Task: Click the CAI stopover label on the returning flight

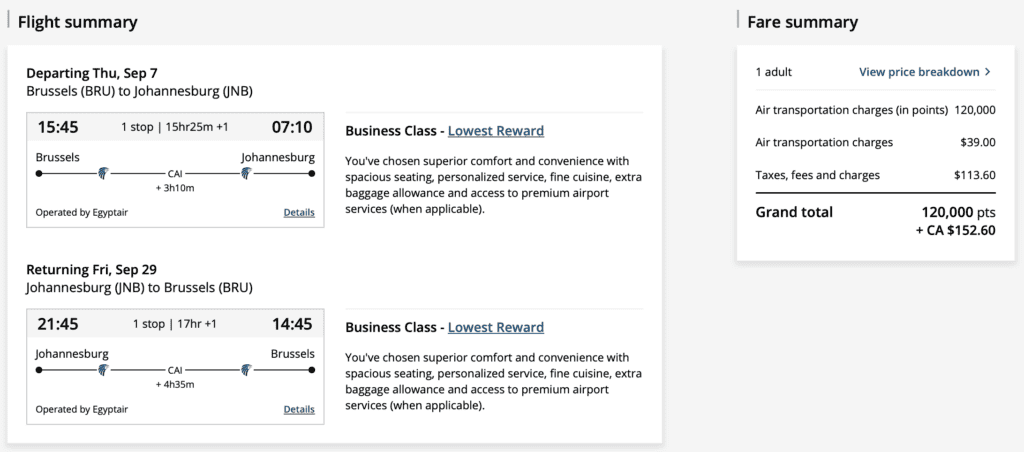Action: tap(175, 370)
